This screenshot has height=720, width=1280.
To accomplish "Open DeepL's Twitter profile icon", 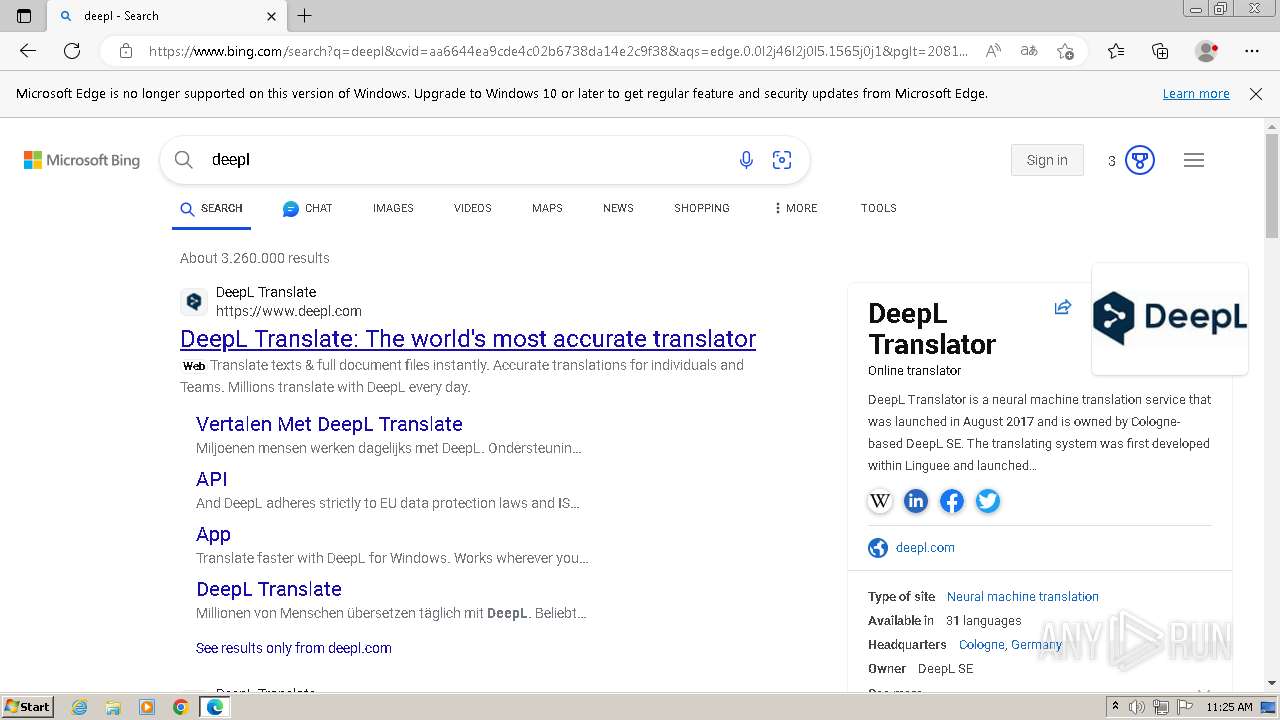I will [988, 501].
